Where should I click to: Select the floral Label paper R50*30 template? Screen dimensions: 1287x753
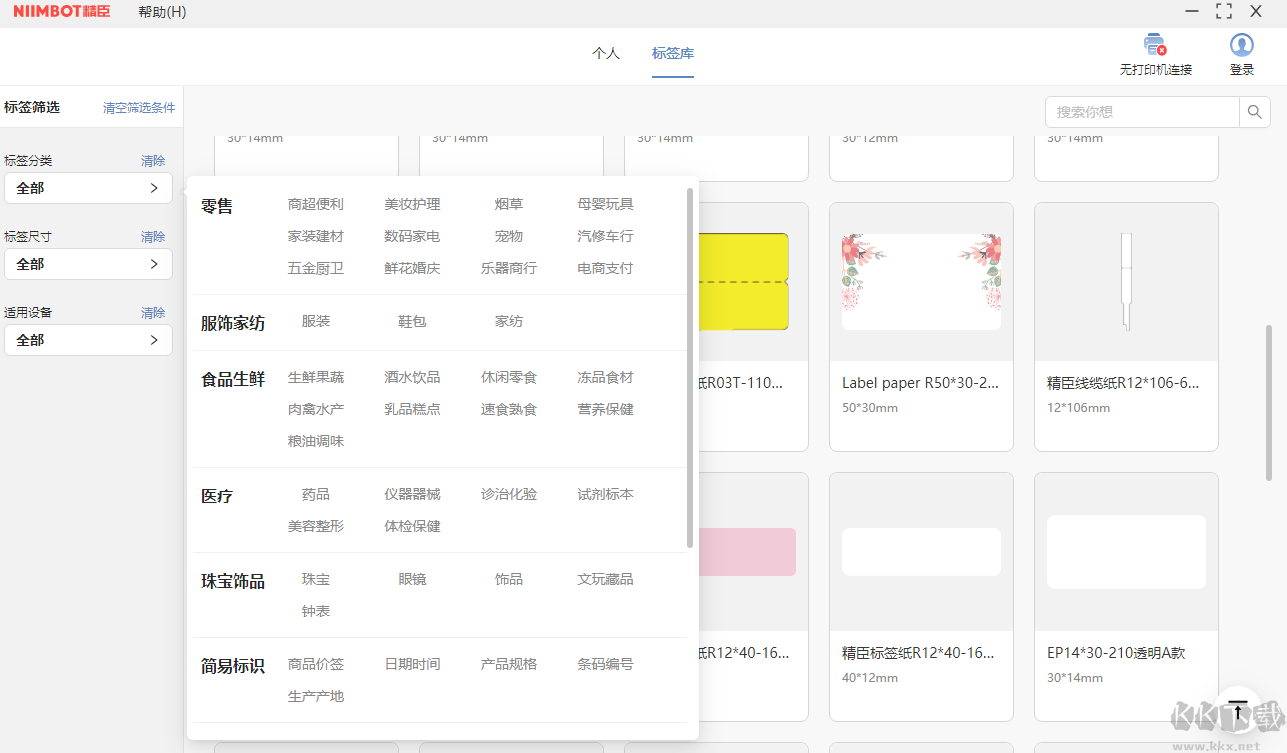[920, 281]
